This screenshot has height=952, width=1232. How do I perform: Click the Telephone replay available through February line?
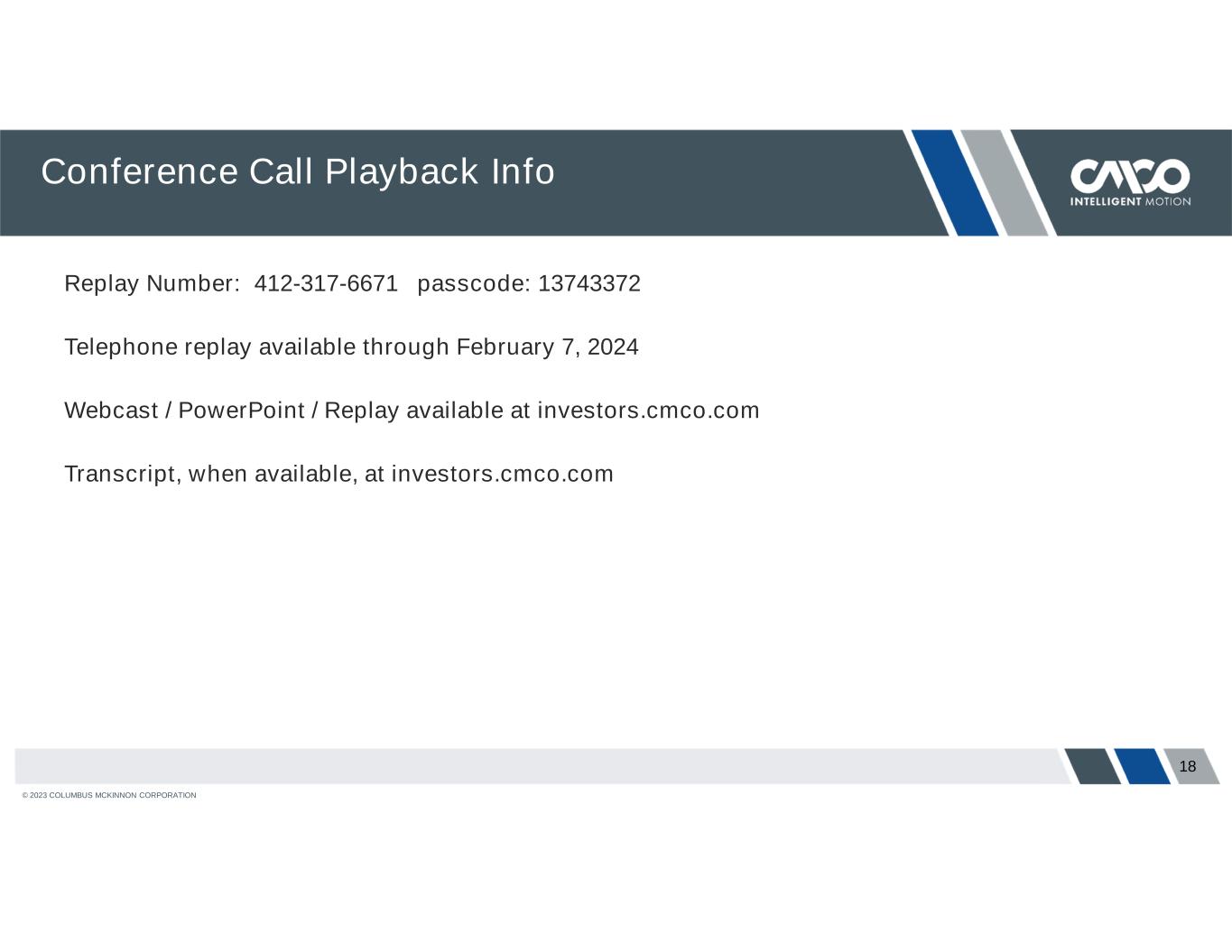pyautogui.click(x=351, y=347)
